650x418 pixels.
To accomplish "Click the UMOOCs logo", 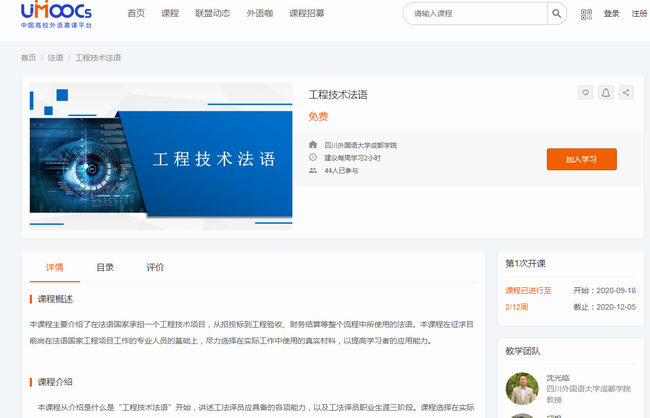I will click(56, 16).
